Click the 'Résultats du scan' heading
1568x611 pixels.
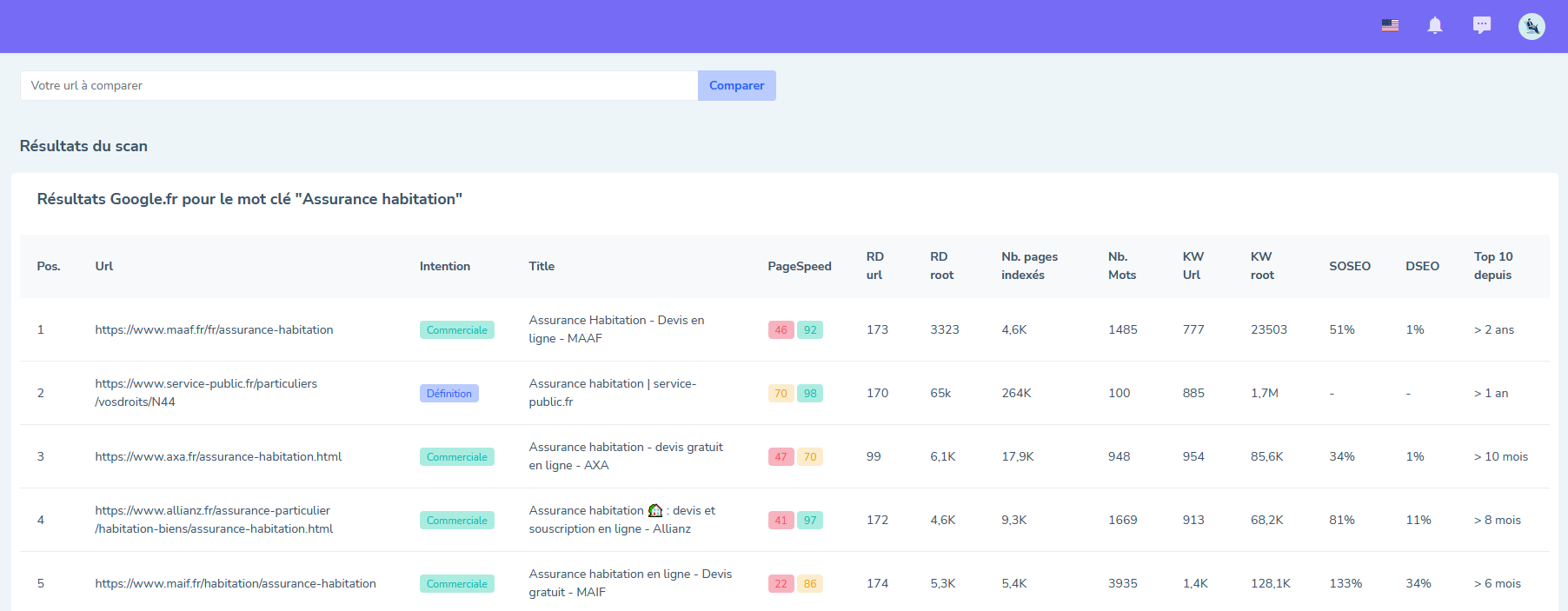coord(83,146)
